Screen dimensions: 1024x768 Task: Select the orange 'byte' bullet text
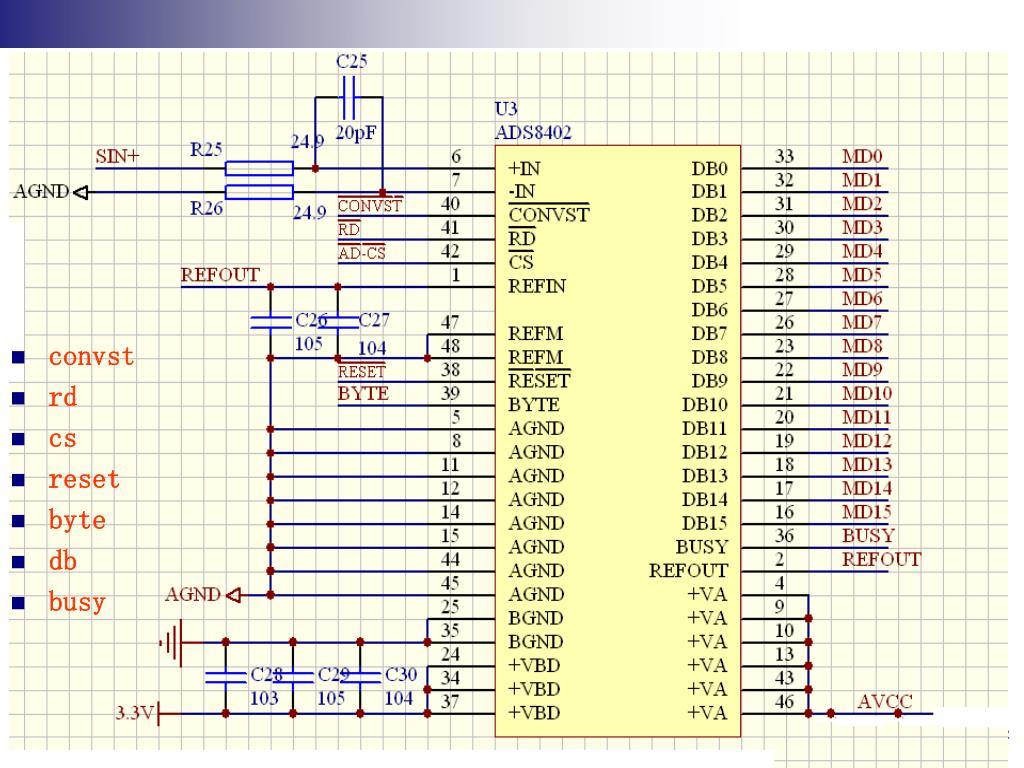tap(77, 520)
